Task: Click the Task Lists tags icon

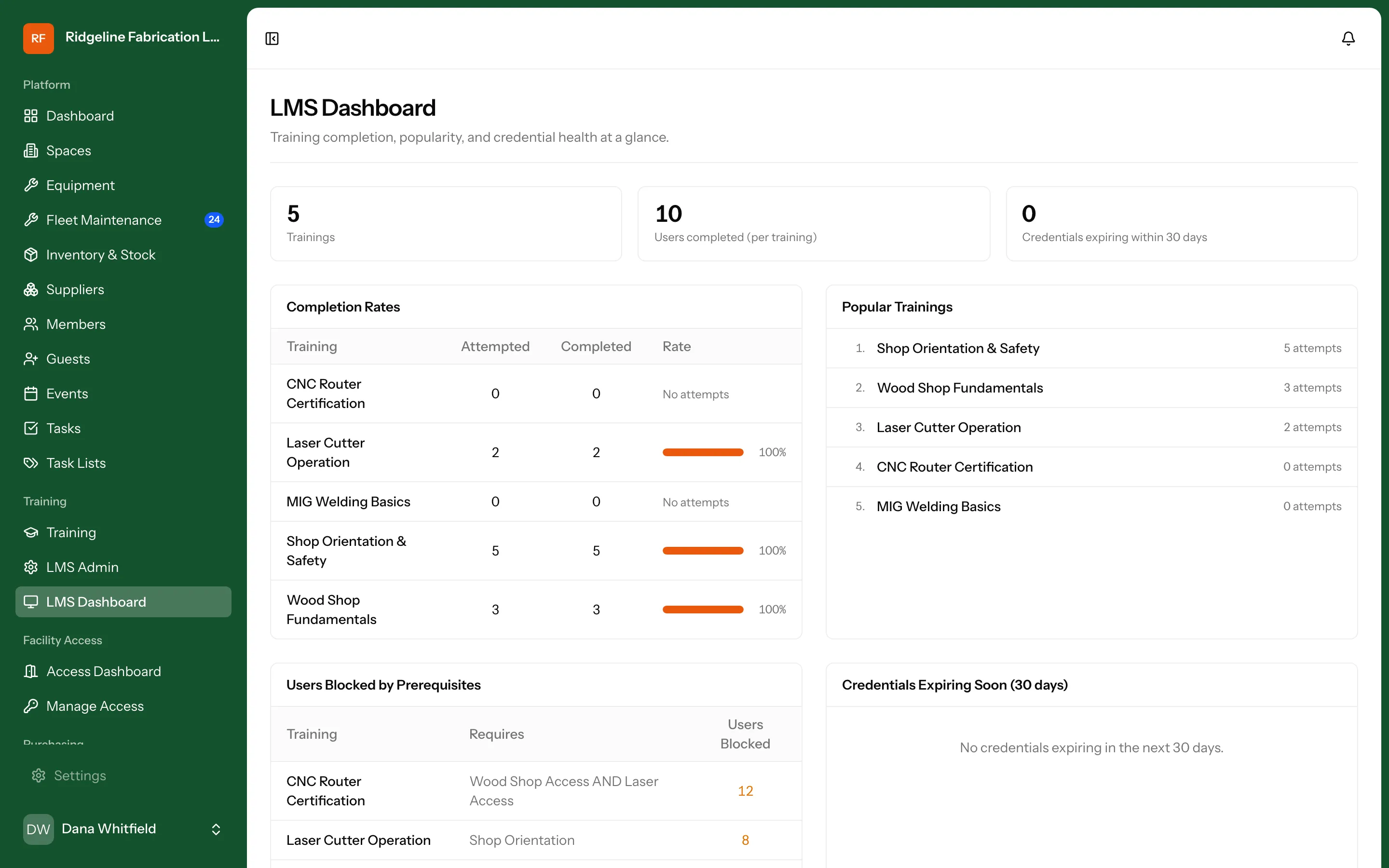Action: [x=31, y=463]
